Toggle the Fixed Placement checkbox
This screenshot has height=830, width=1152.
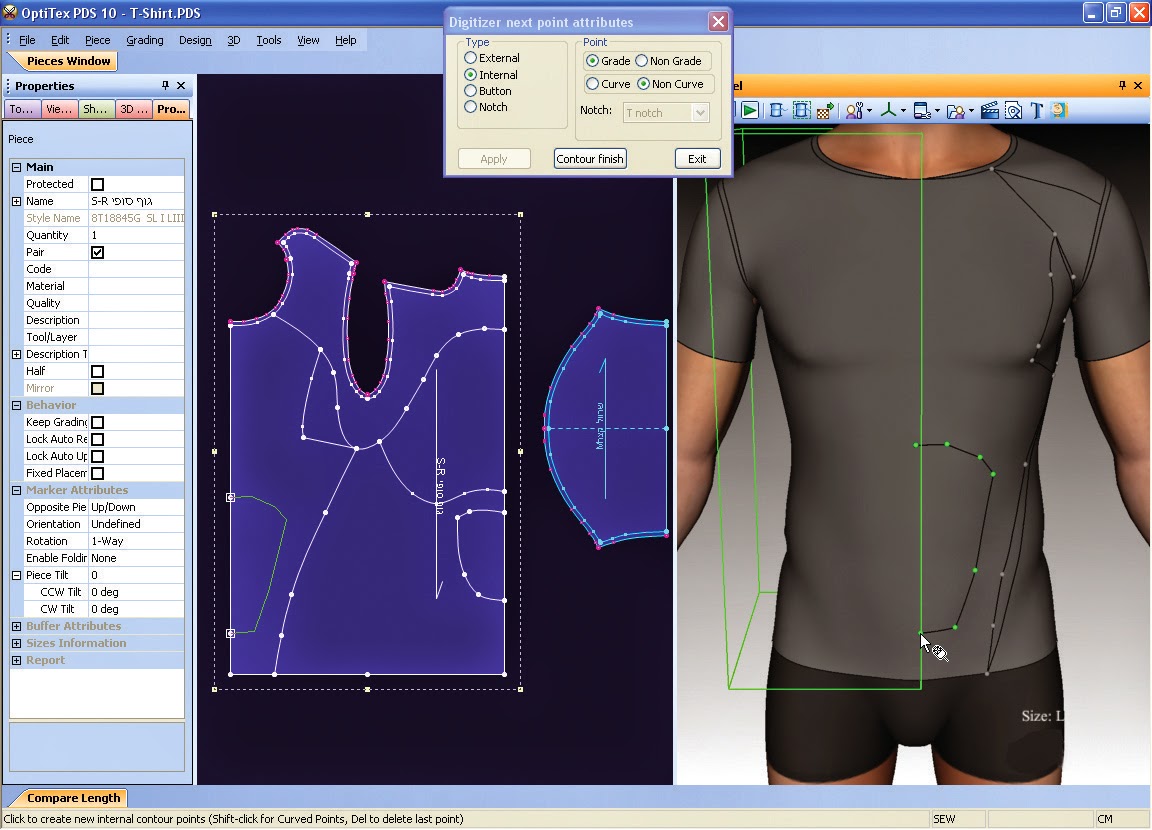pyautogui.click(x=97, y=473)
